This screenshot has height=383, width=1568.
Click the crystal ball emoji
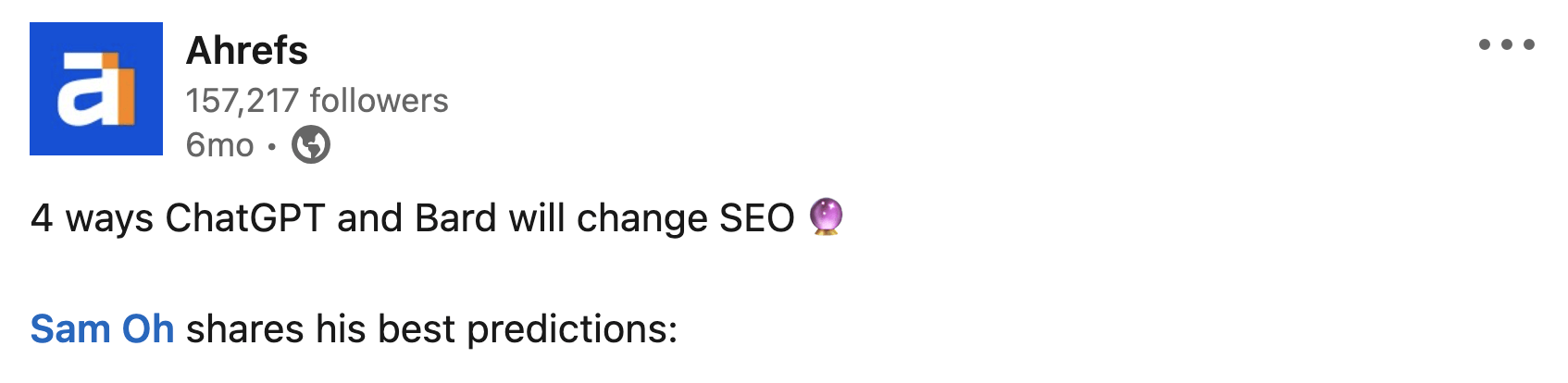click(x=826, y=217)
